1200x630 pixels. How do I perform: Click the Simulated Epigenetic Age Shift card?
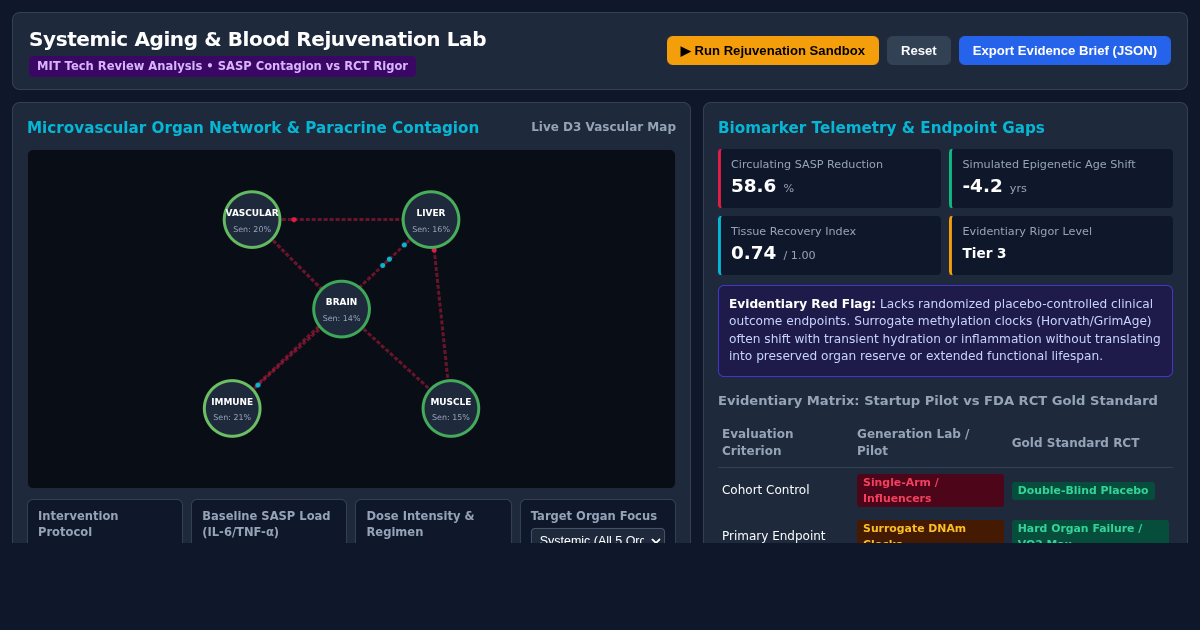pos(1061,178)
